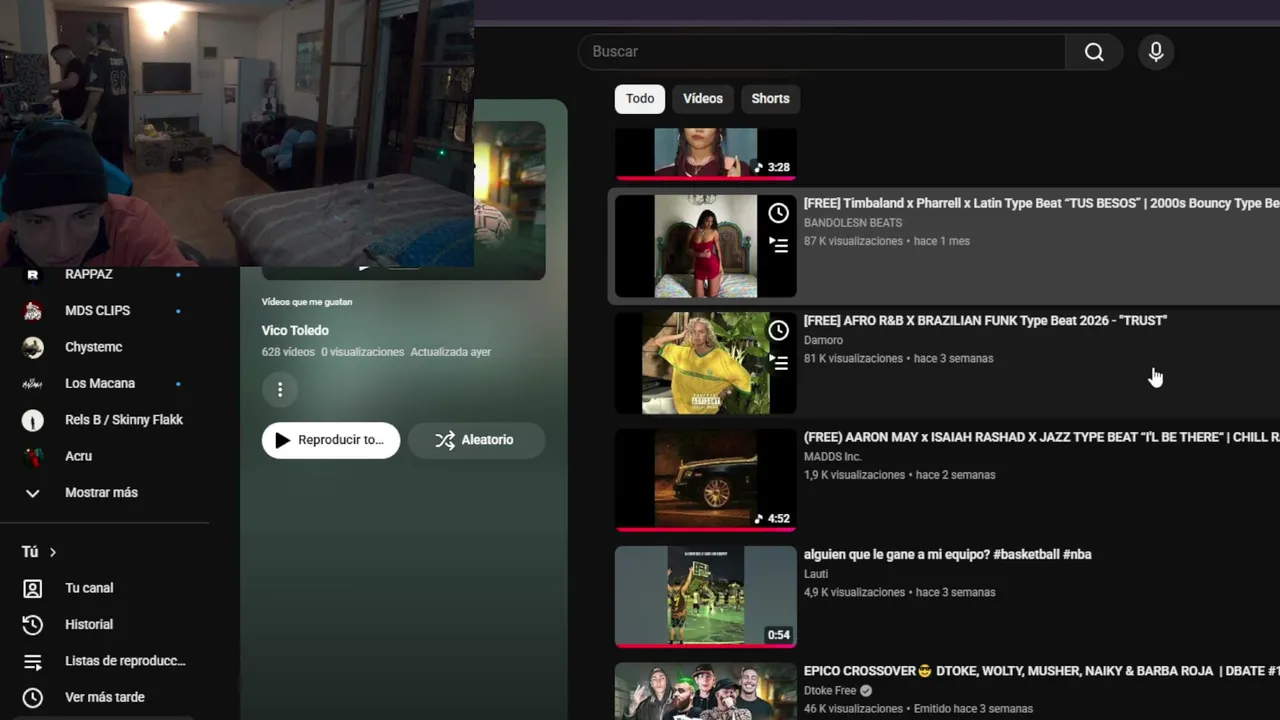The width and height of the screenshot is (1280, 720).
Task: Click the watch-later clock on "TRUST" thumbnail
Action: coord(778,330)
